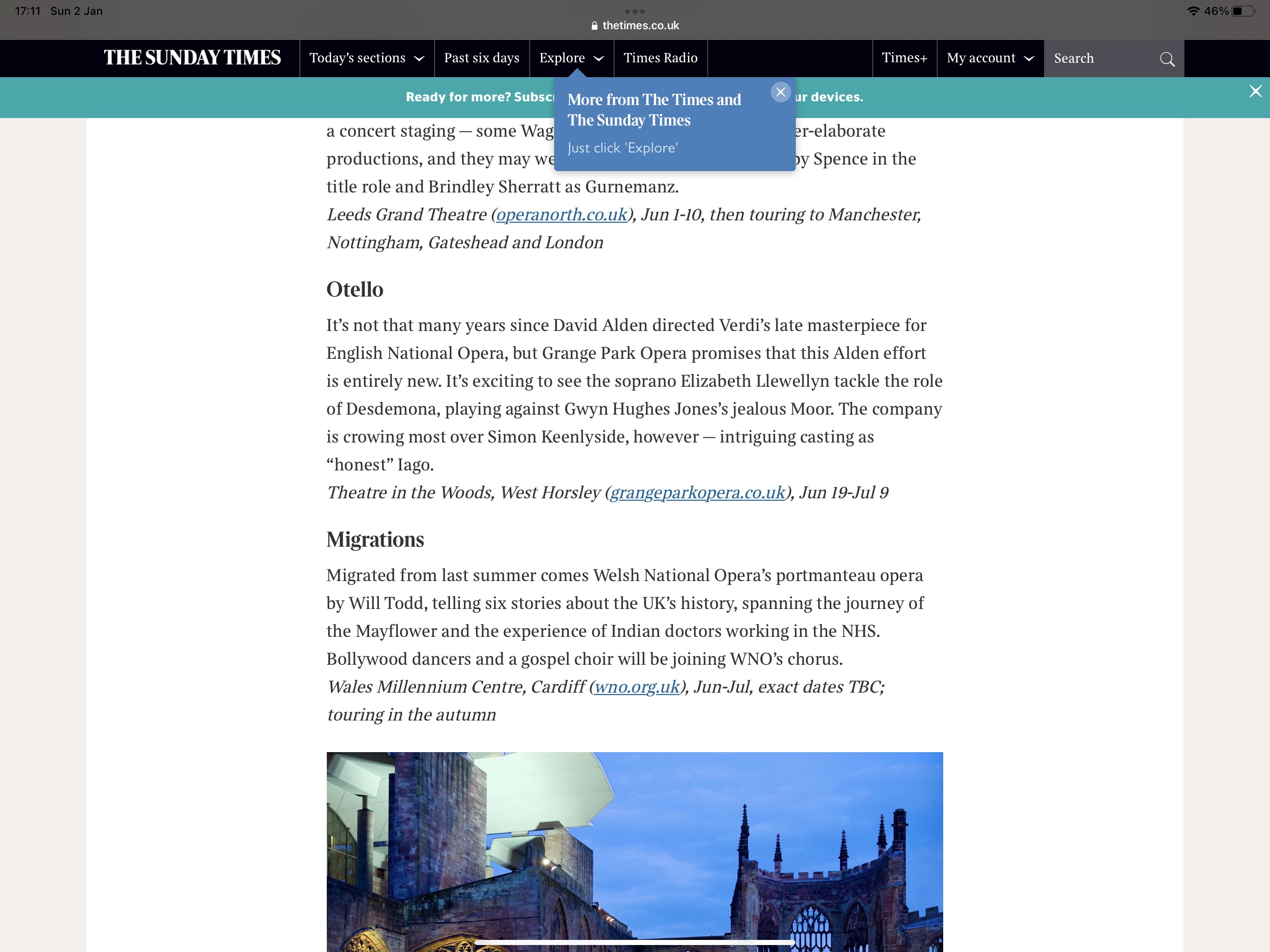The image size is (1270, 952).
Task: Dismiss the teal subscribe banner
Action: click(x=1255, y=91)
